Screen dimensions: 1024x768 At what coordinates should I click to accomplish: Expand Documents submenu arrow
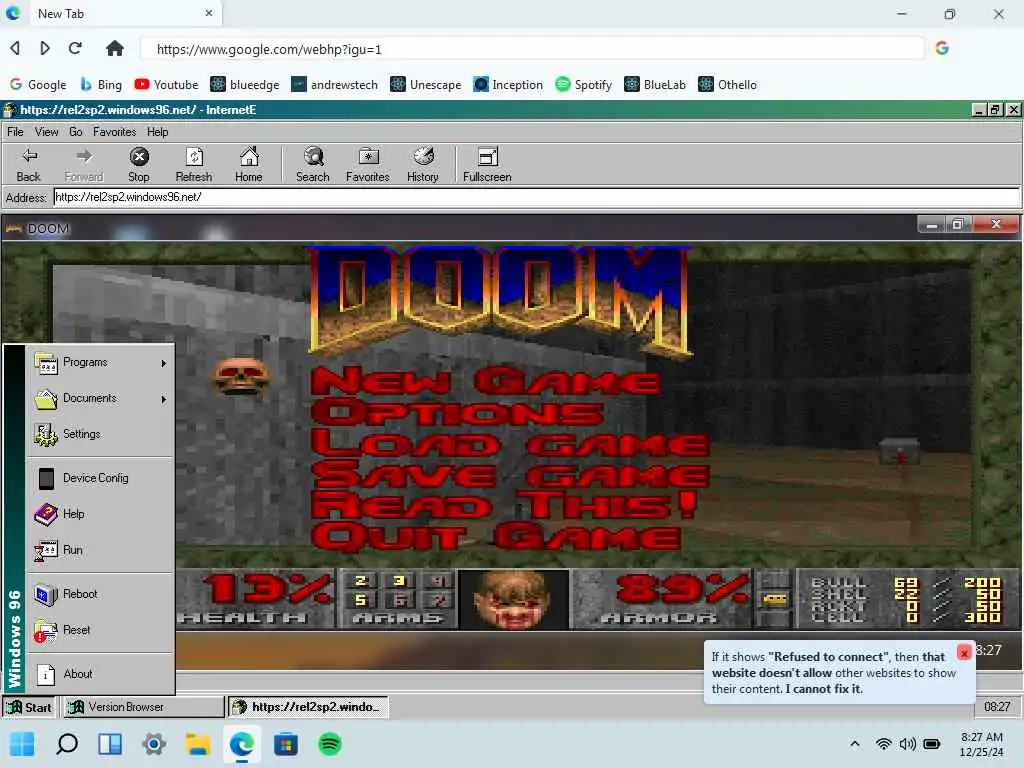pyautogui.click(x=164, y=399)
